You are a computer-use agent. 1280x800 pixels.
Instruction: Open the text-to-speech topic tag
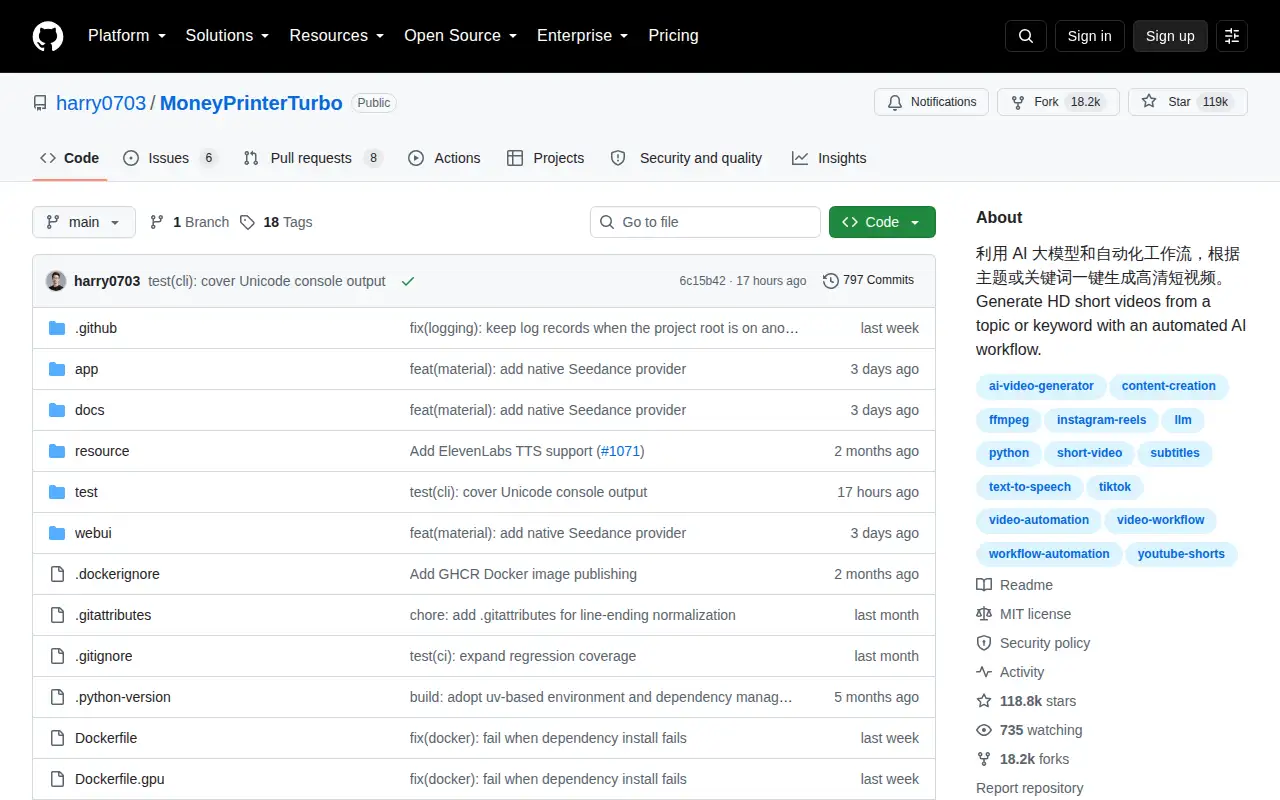pyautogui.click(x=1030, y=487)
